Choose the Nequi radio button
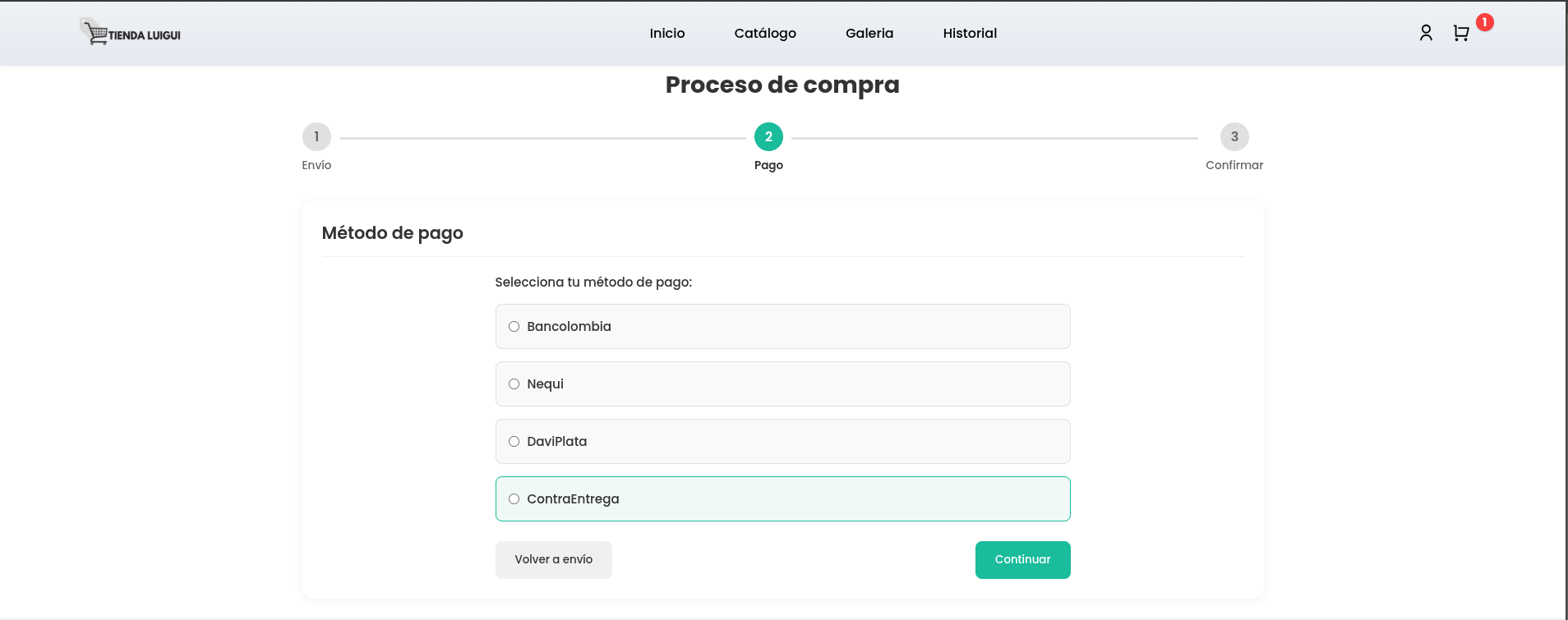 [514, 384]
